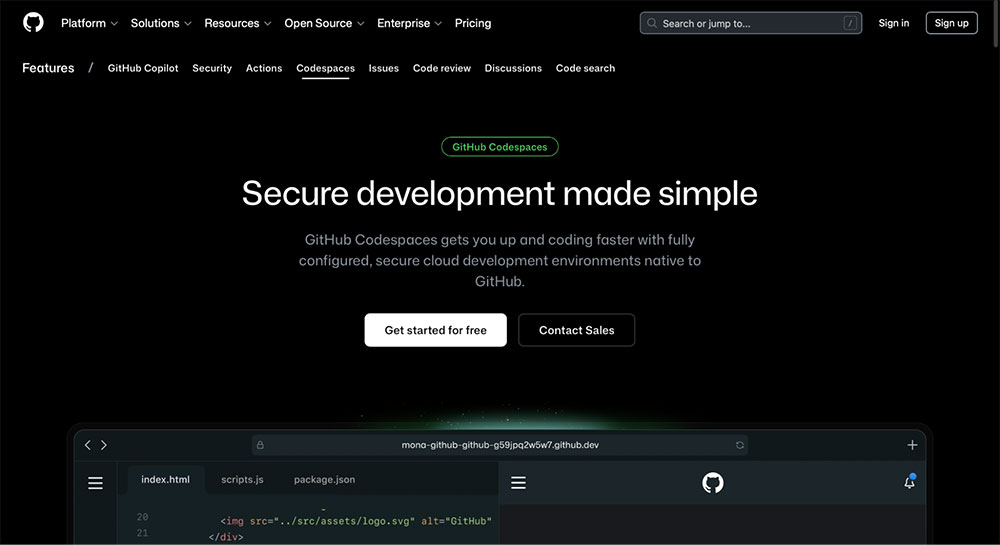Image resolution: width=1000 pixels, height=545 pixels.
Task: Click the Contact Sales button
Action: click(576, 330)
